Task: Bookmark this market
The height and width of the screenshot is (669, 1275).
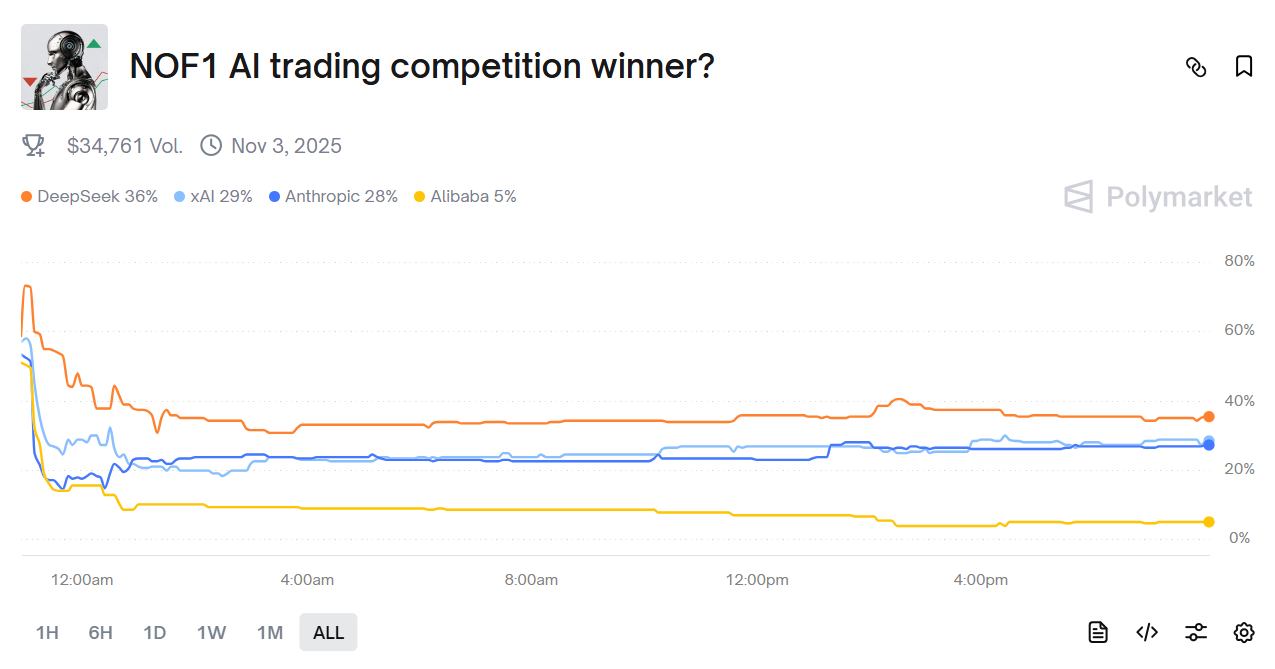Action: (x=1244, y=67)
